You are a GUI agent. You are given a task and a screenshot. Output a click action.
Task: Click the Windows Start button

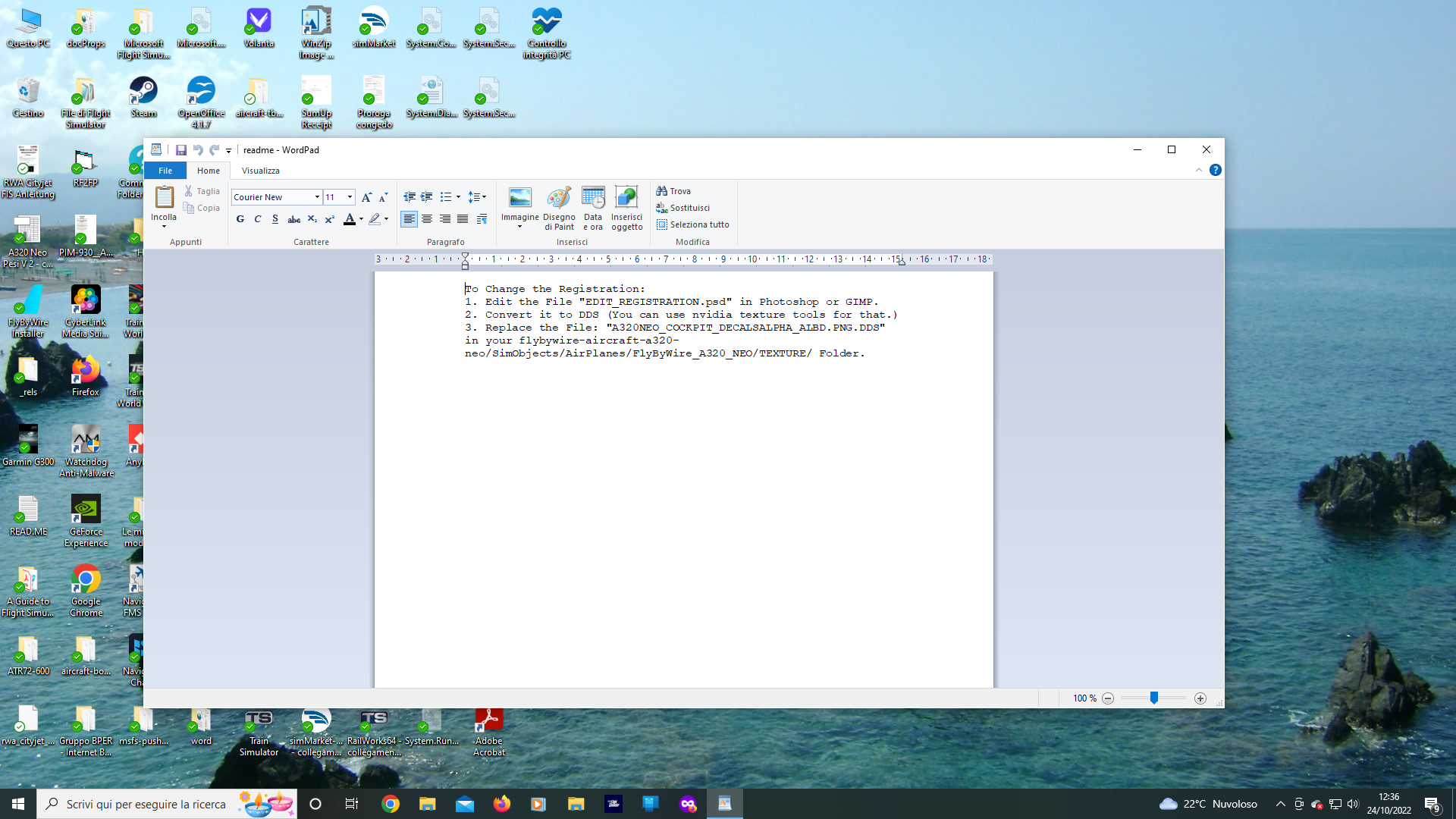coord(18,804)
